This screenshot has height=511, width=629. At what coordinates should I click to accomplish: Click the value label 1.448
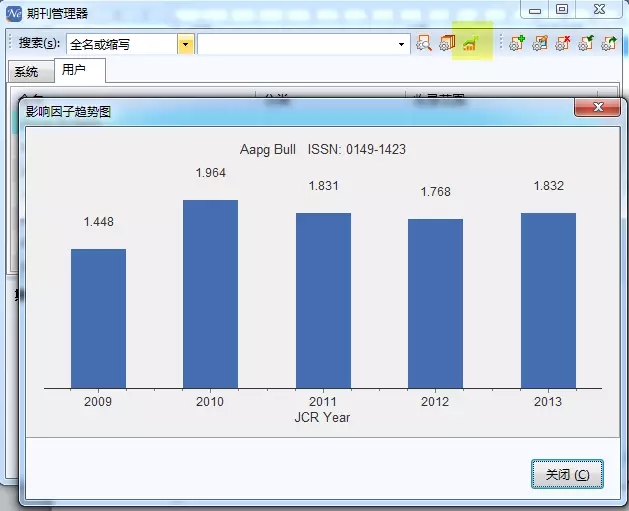(x=98, y=222)
